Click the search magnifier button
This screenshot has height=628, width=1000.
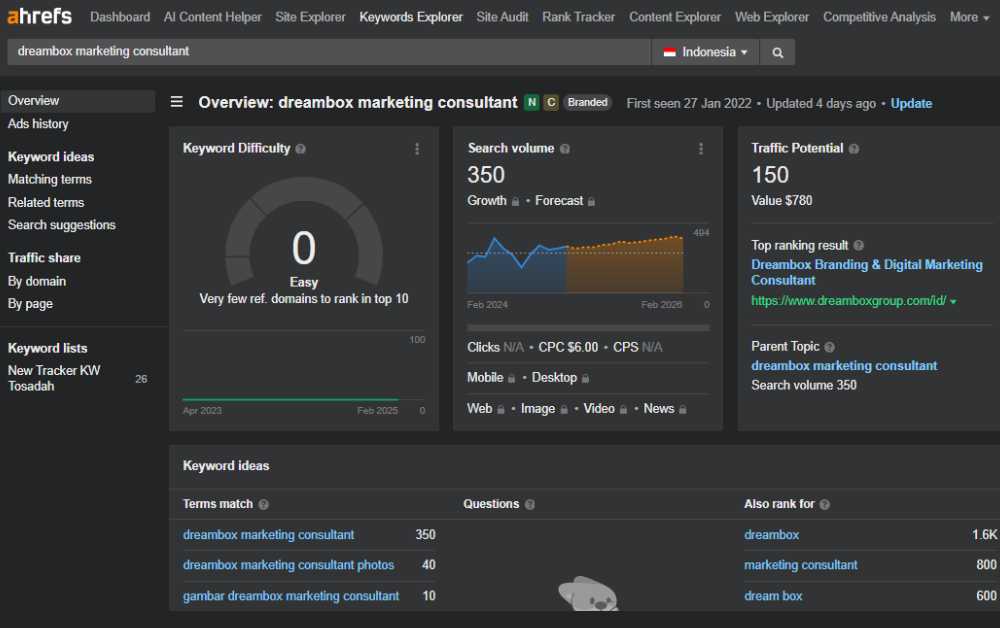[x=777, y=52]
